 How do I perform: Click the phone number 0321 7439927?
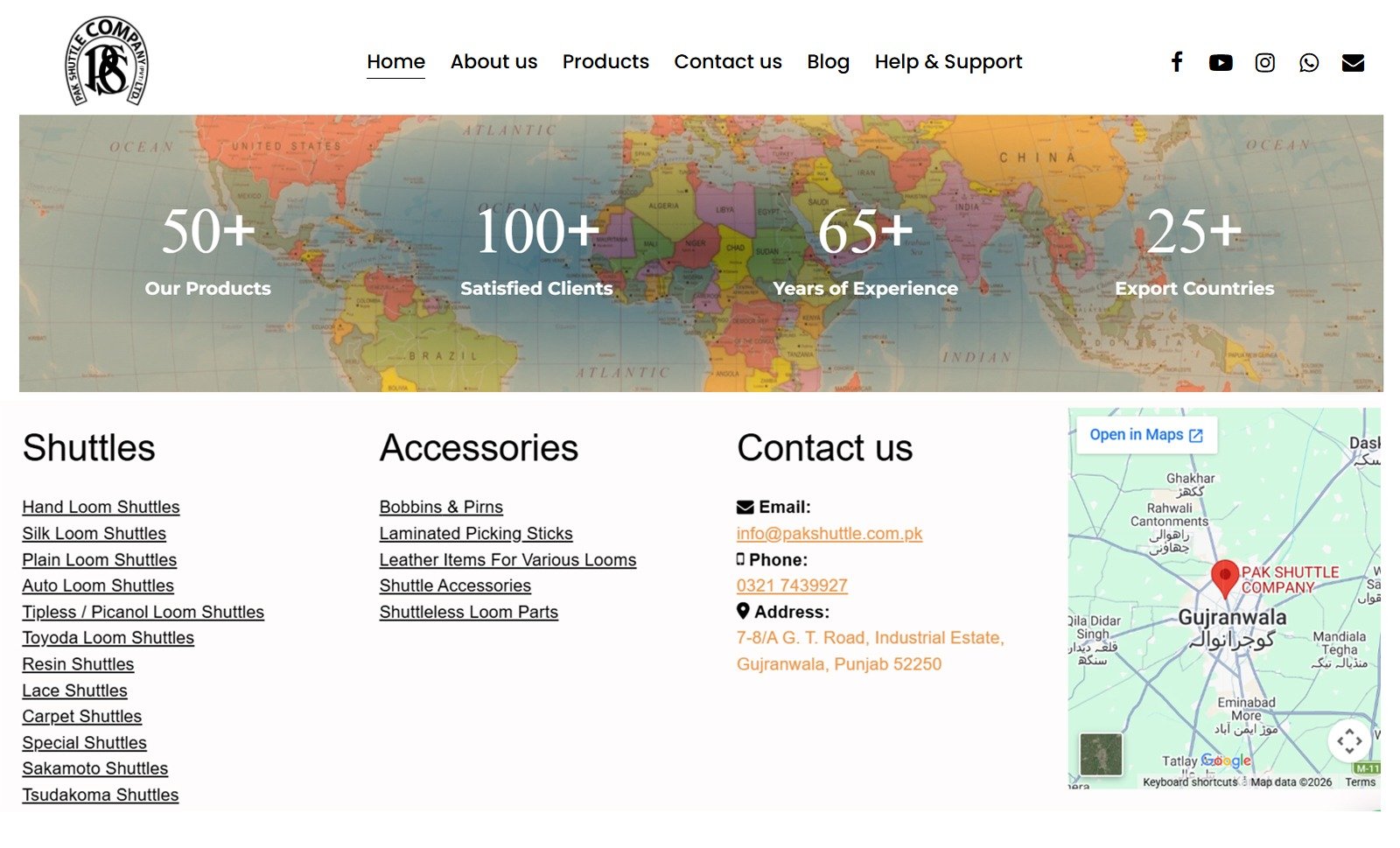(792, 586)
